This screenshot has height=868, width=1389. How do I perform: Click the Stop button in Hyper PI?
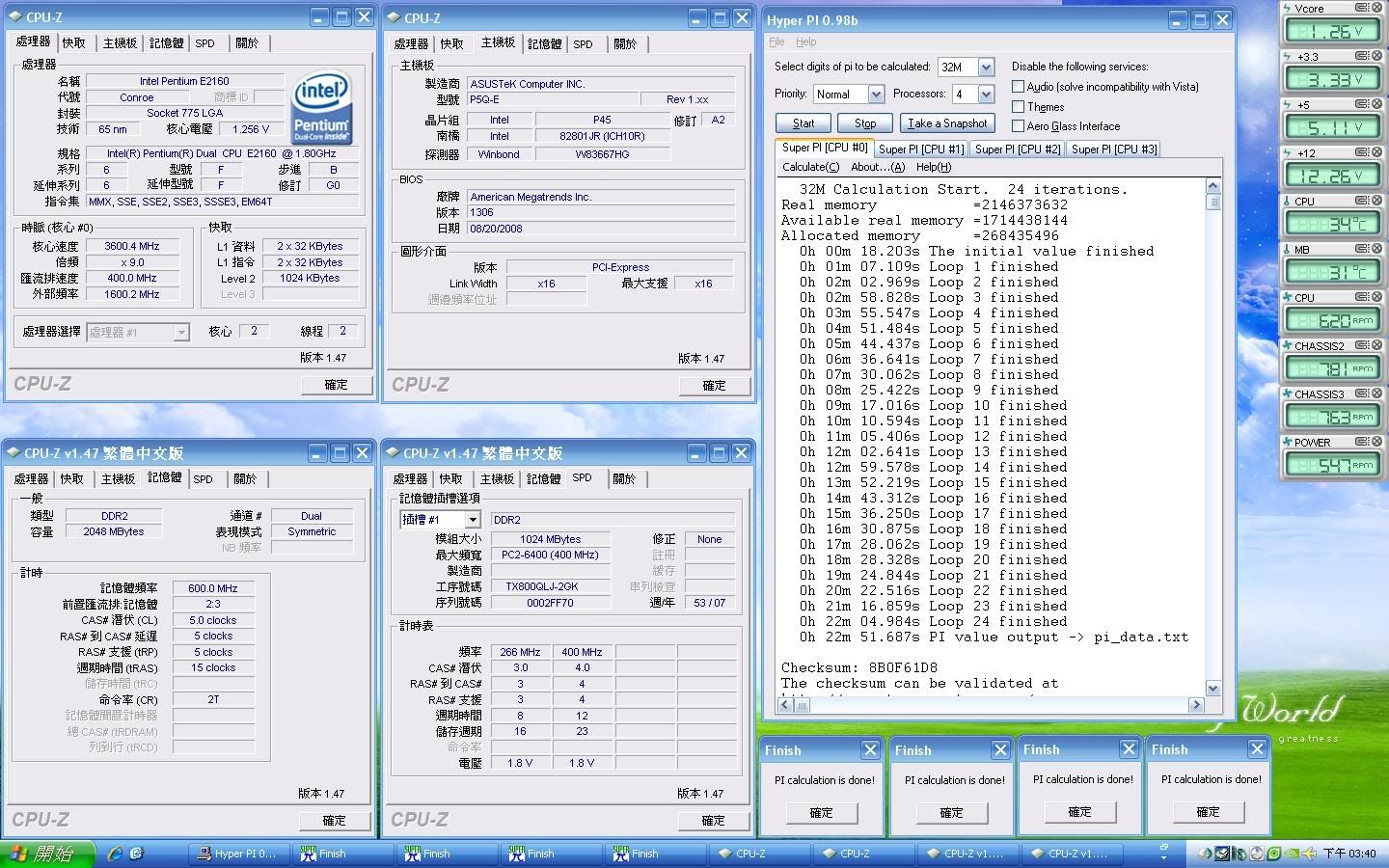pos(865,123)
